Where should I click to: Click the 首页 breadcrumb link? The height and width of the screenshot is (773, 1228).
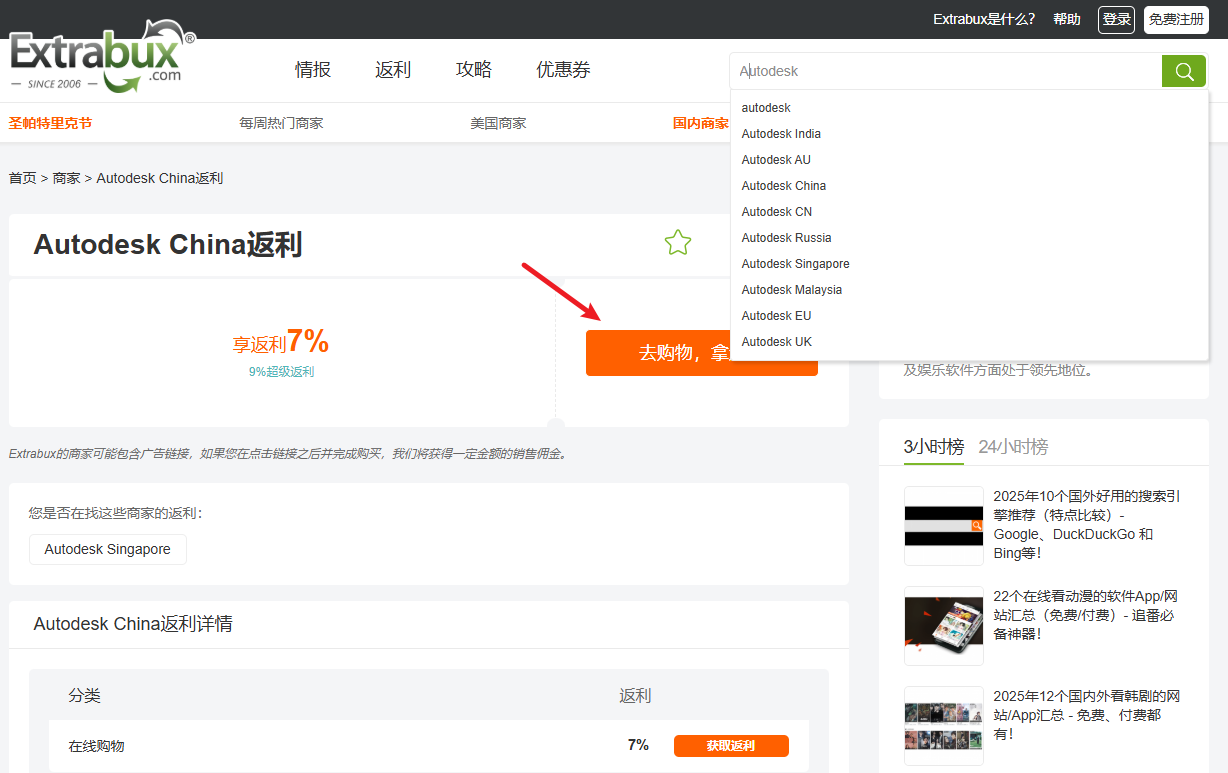(22, 177)
